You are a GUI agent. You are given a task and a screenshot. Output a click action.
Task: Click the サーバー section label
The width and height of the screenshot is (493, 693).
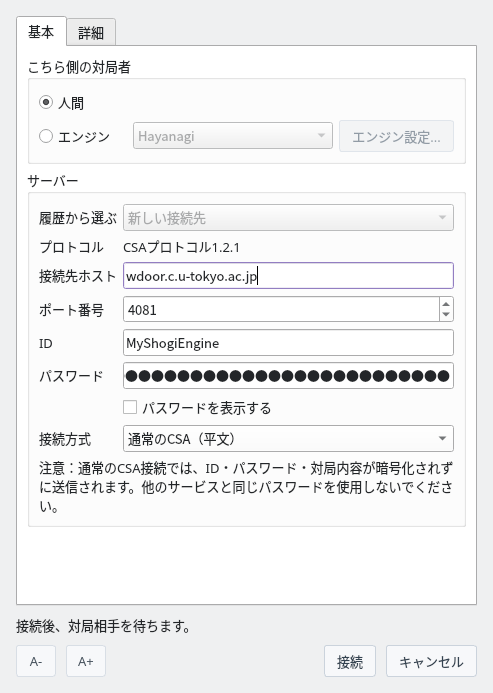(53, 181)
